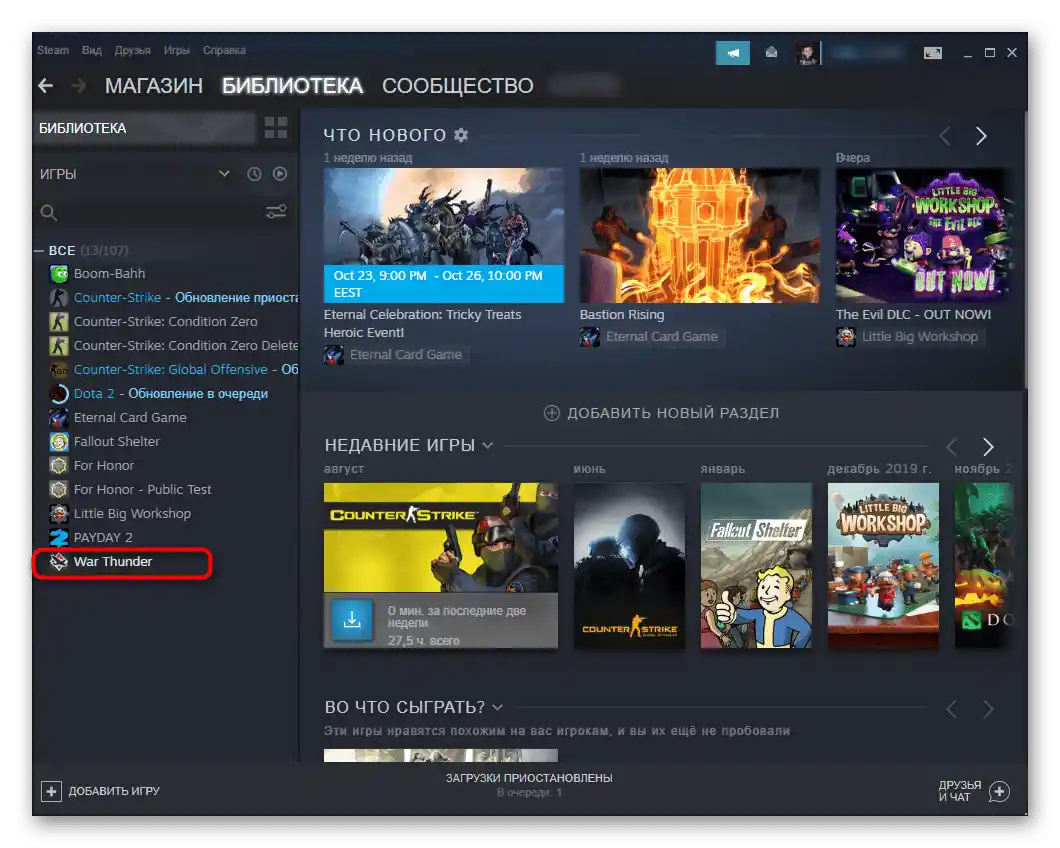
Task: Open Little Big Workshop recent cover
Action: point(883,565)
